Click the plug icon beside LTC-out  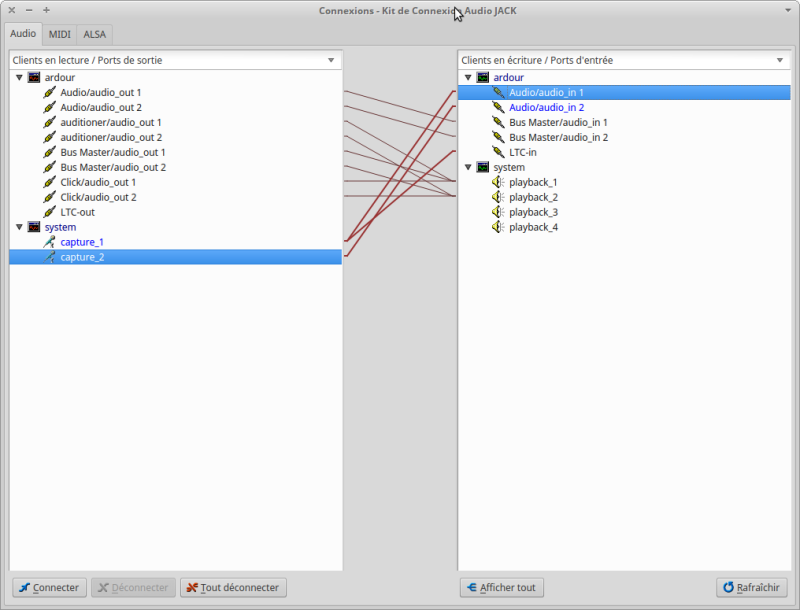pos(49,212)
